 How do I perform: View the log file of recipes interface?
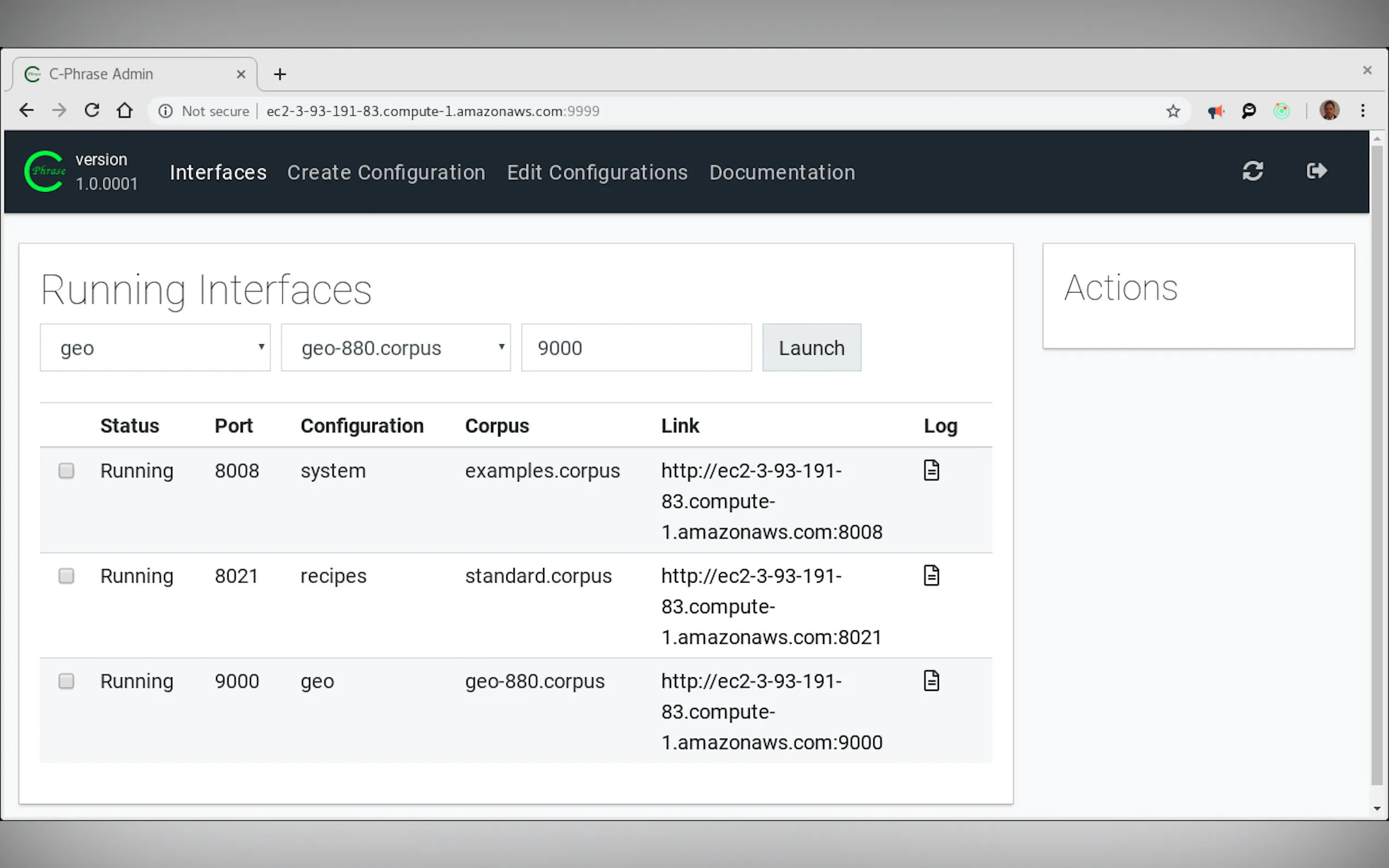[931, 575]
